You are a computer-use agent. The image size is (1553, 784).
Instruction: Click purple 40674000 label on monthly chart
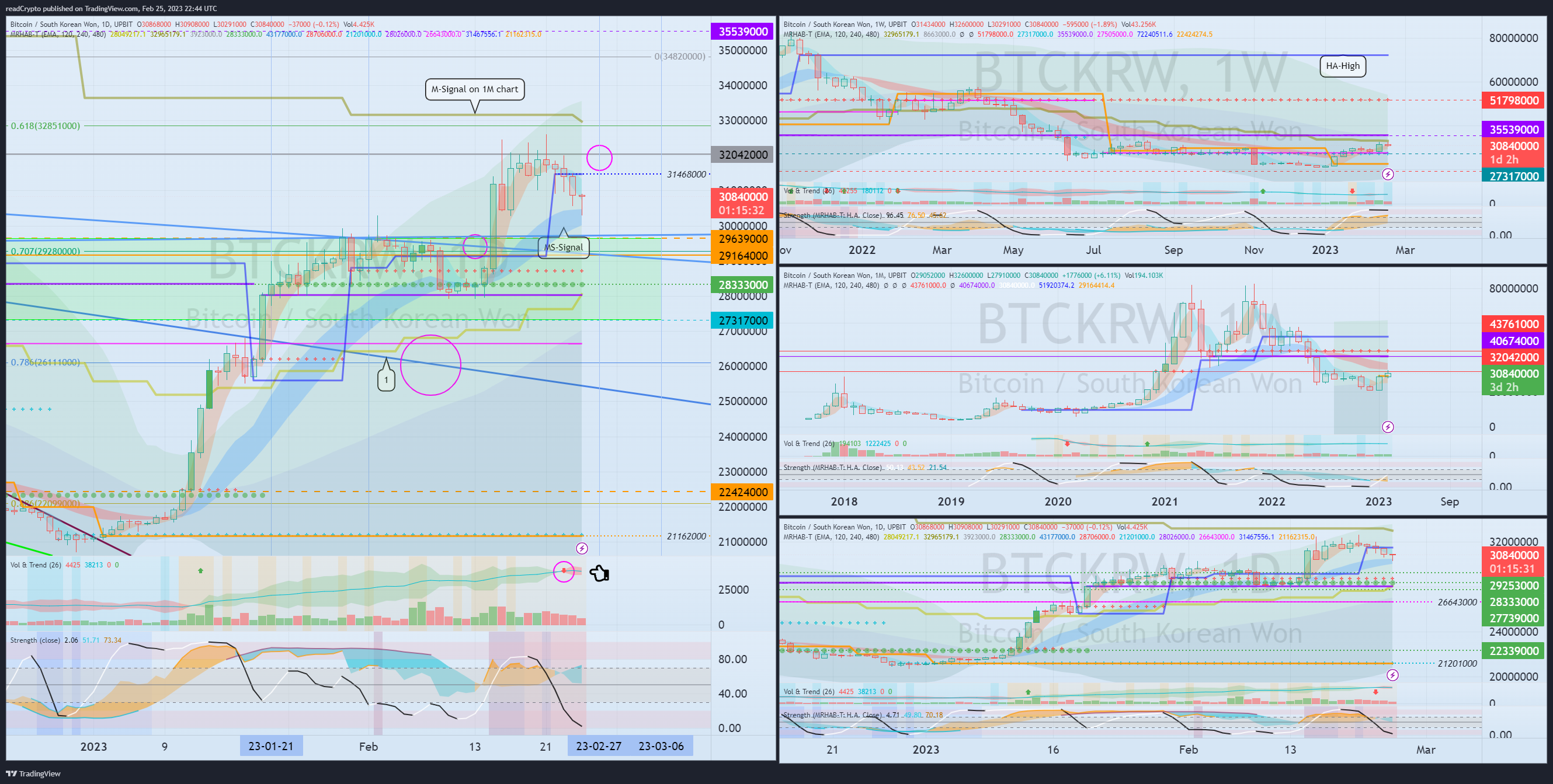(1514, 340)
